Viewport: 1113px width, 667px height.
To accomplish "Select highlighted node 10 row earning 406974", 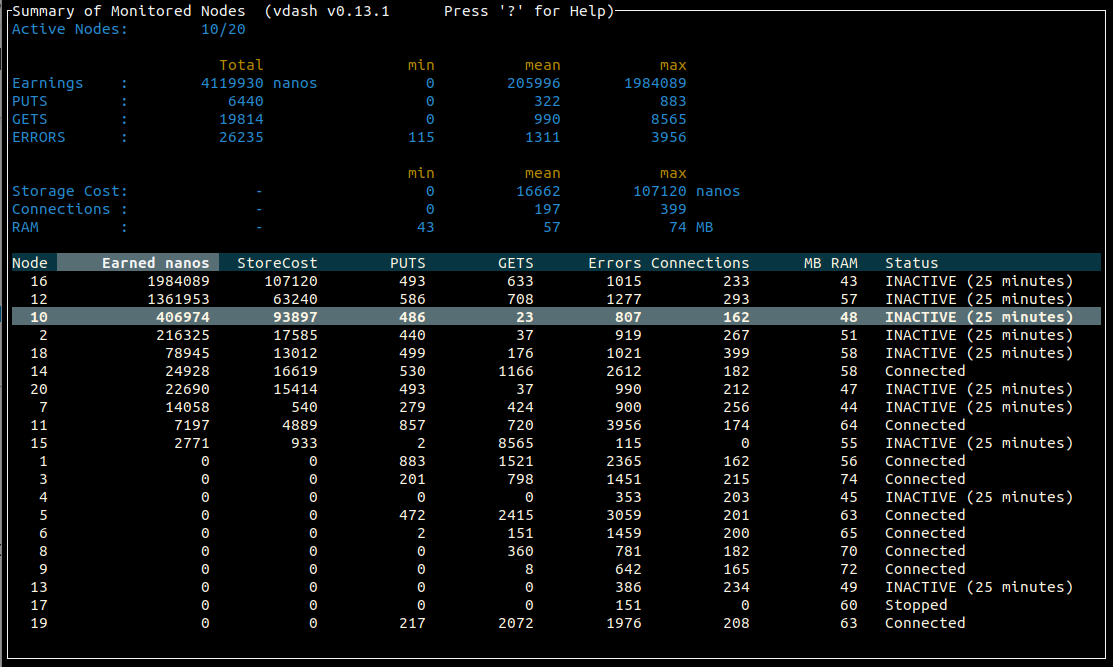I will (x=556, y=316).
